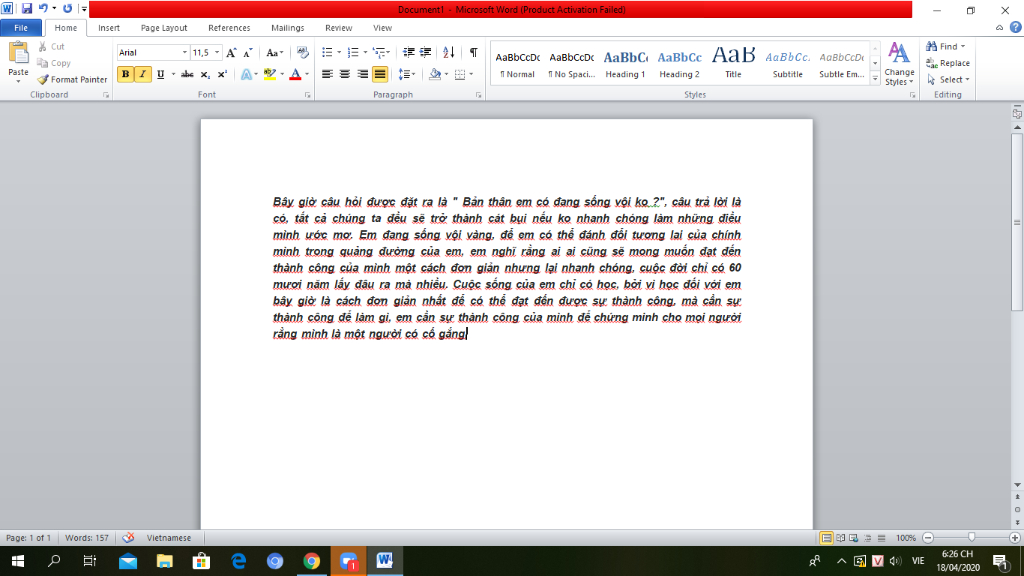Open Word Help question mark icon

tap(1016, 27)
